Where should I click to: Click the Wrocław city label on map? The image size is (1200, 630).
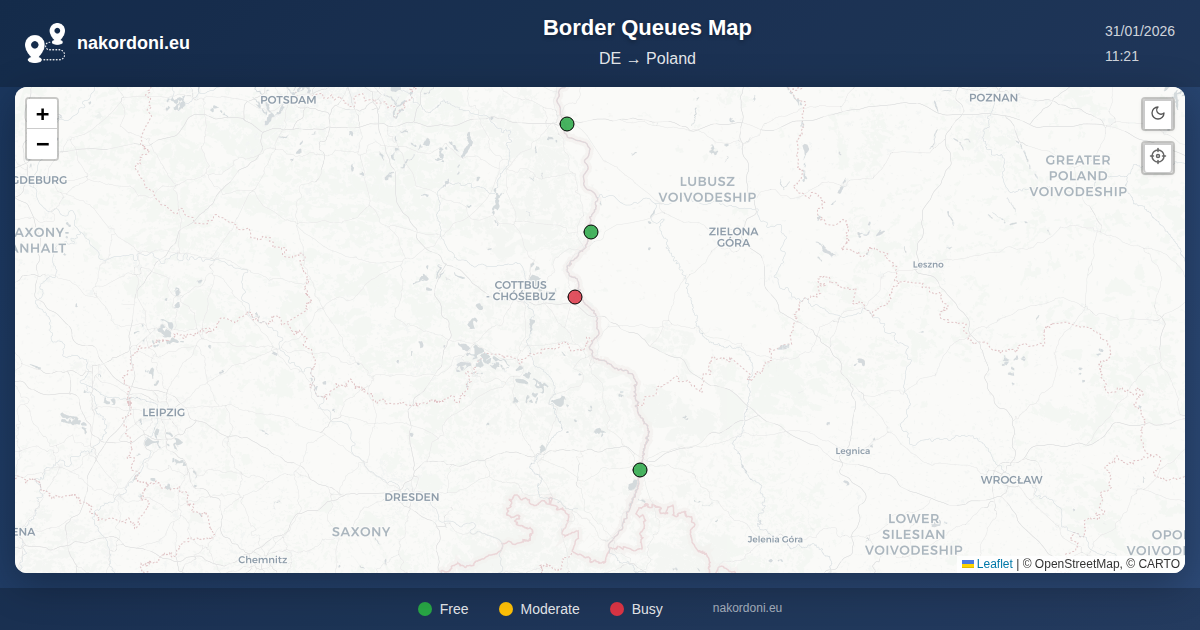(1011, 480)
